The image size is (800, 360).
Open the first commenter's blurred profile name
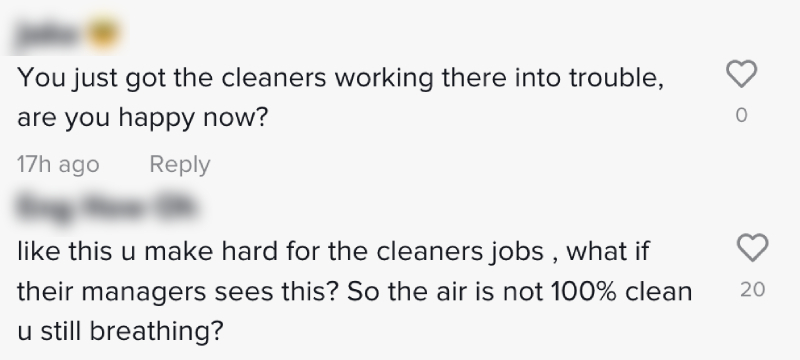tap(50, 34)
